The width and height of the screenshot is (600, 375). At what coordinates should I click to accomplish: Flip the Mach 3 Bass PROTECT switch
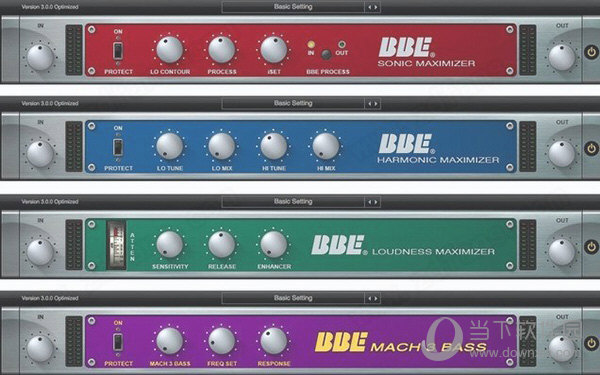click(118, 342)
